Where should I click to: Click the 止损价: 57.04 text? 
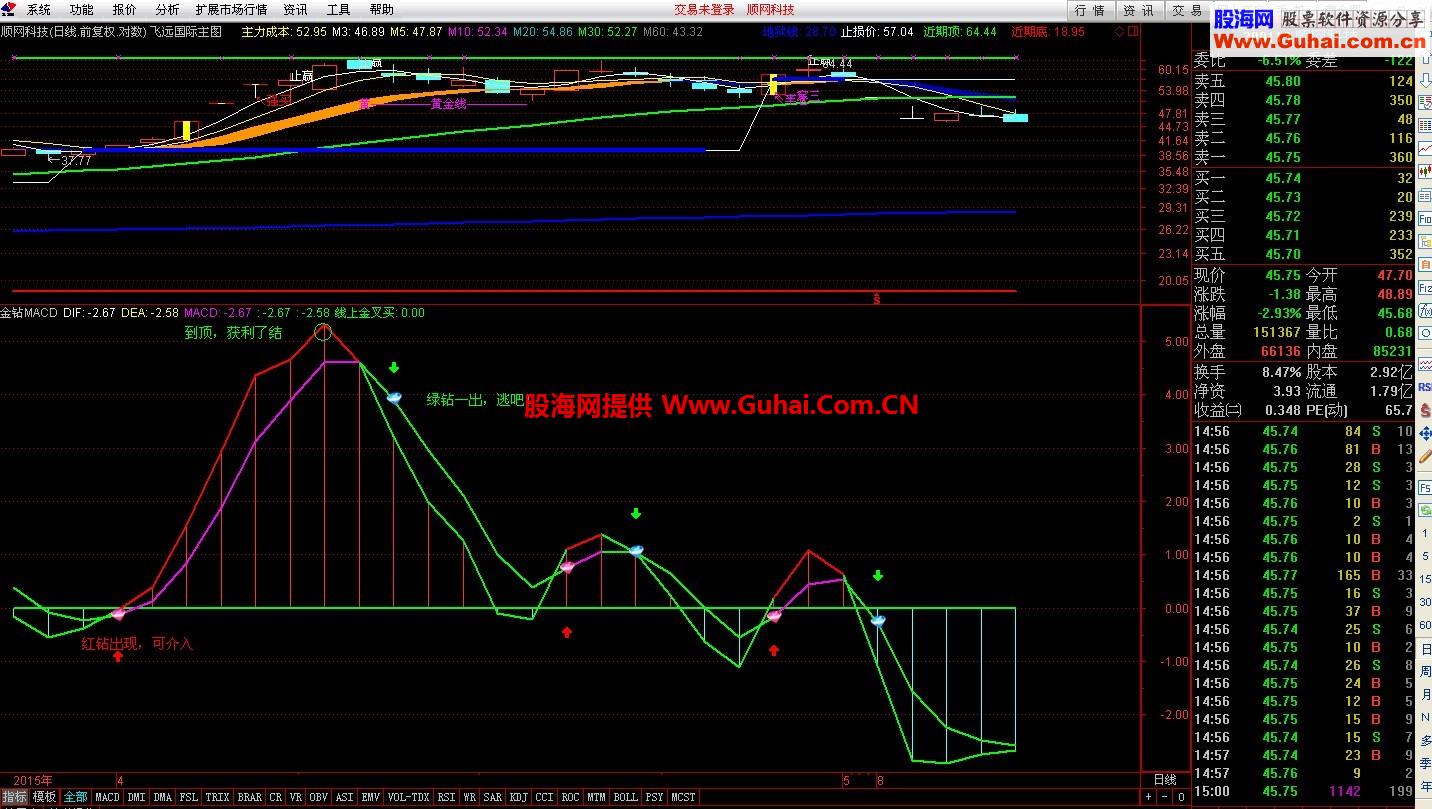tap(877, 32)
